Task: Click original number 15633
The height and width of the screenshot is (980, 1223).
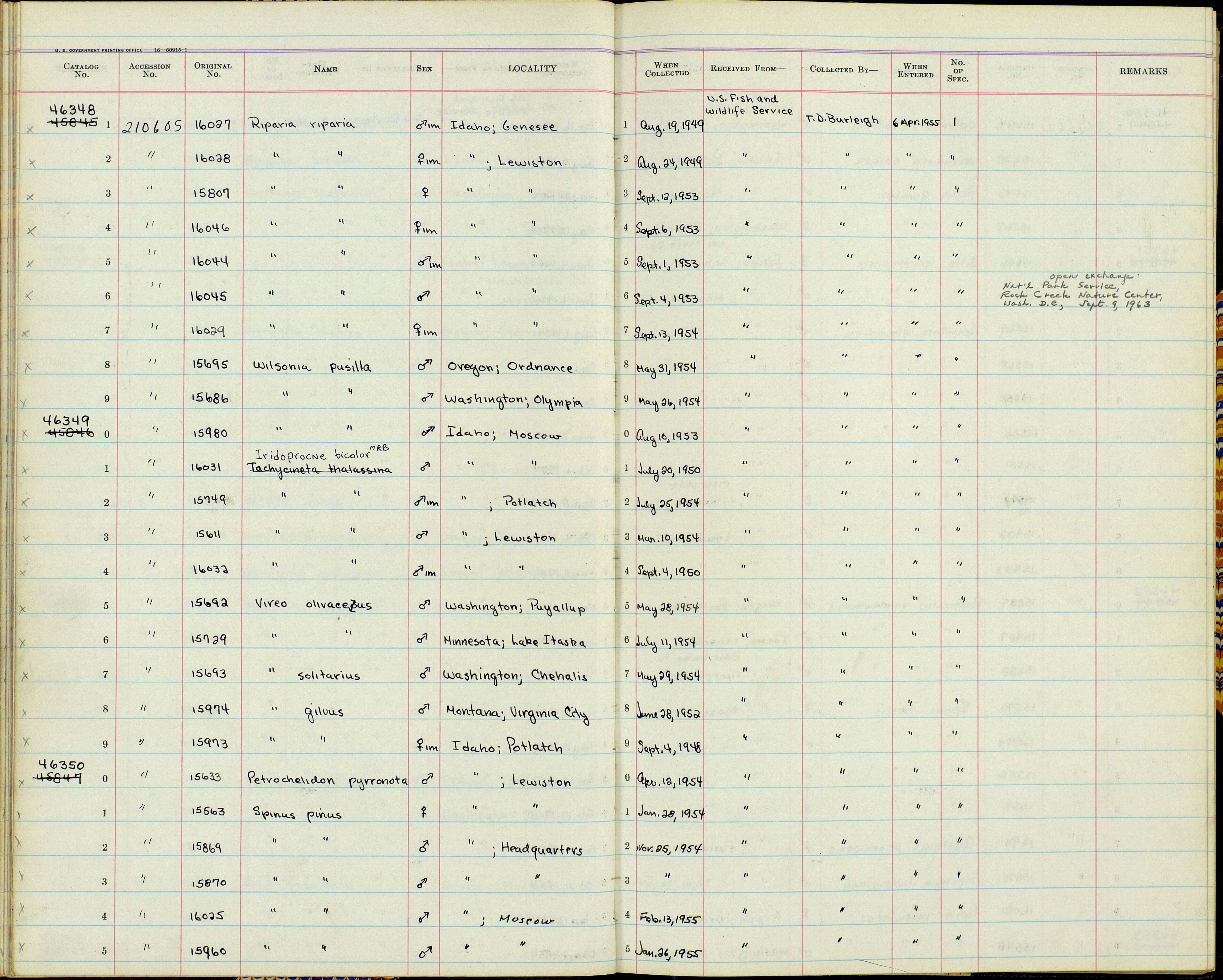Action: click(206, 778)
